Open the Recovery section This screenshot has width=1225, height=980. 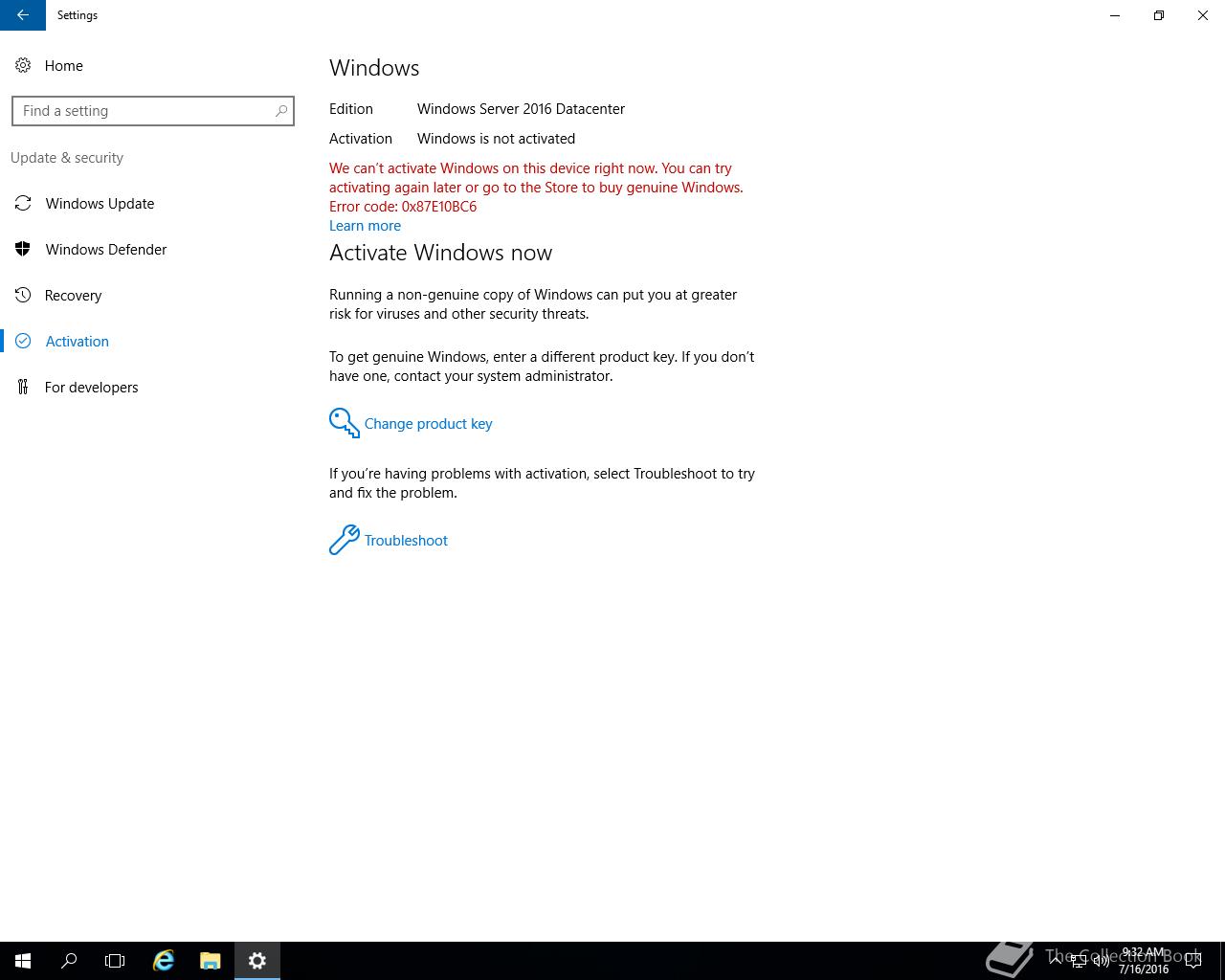tap(73, 295)
